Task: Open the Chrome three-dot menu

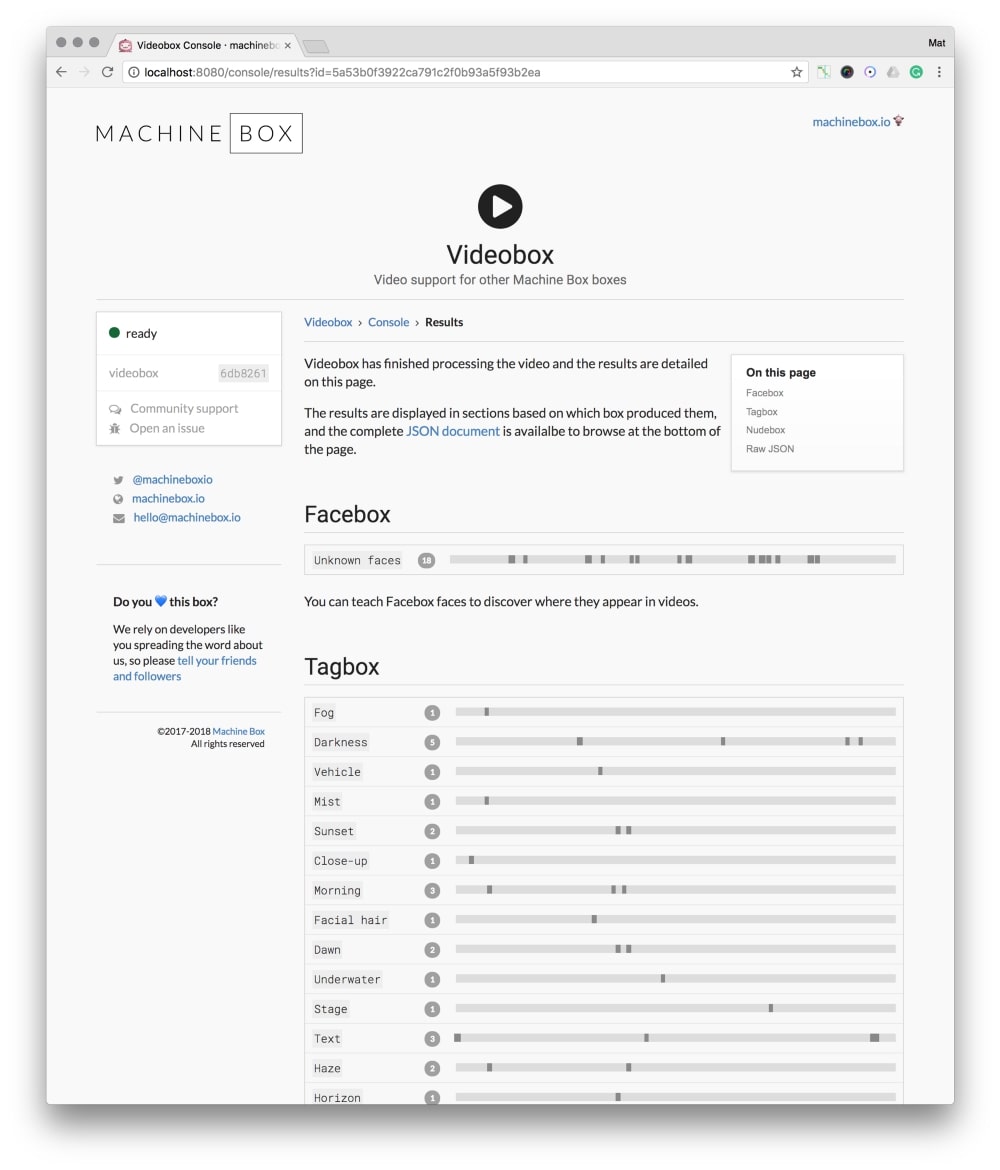Action: click(939, 72)
